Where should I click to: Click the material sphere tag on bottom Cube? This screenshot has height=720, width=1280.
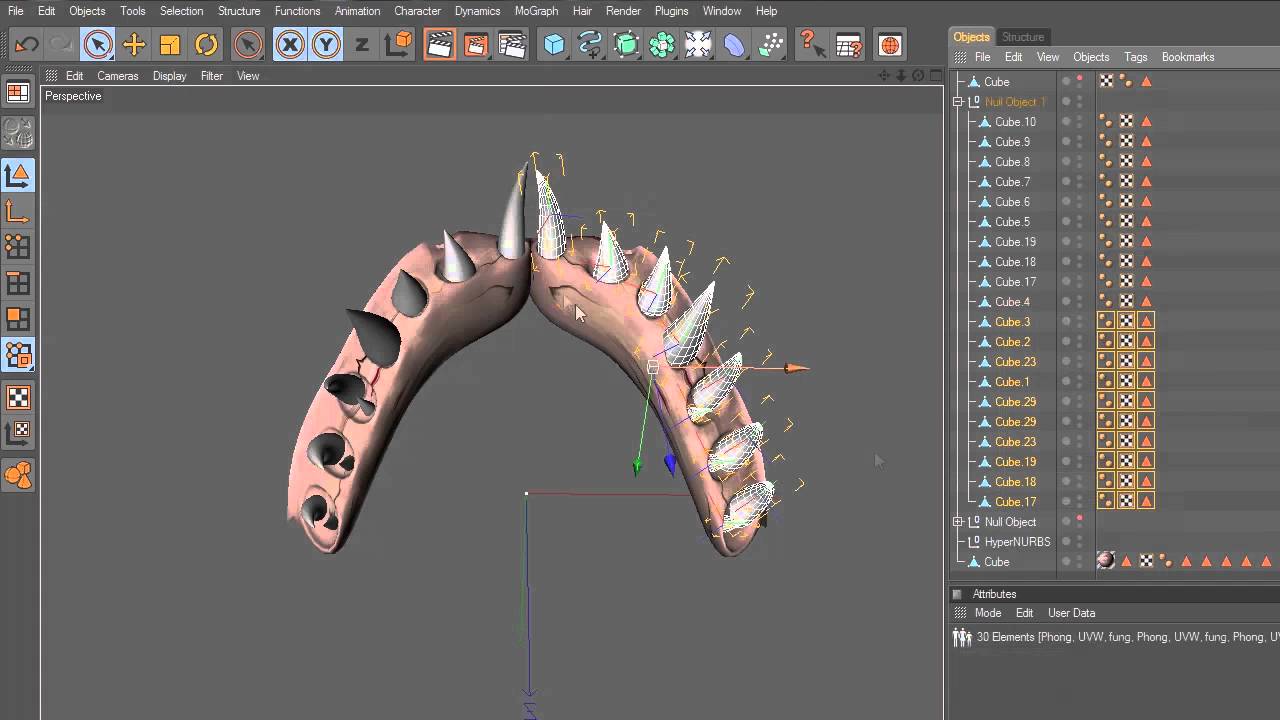[x=1105, y=561]
